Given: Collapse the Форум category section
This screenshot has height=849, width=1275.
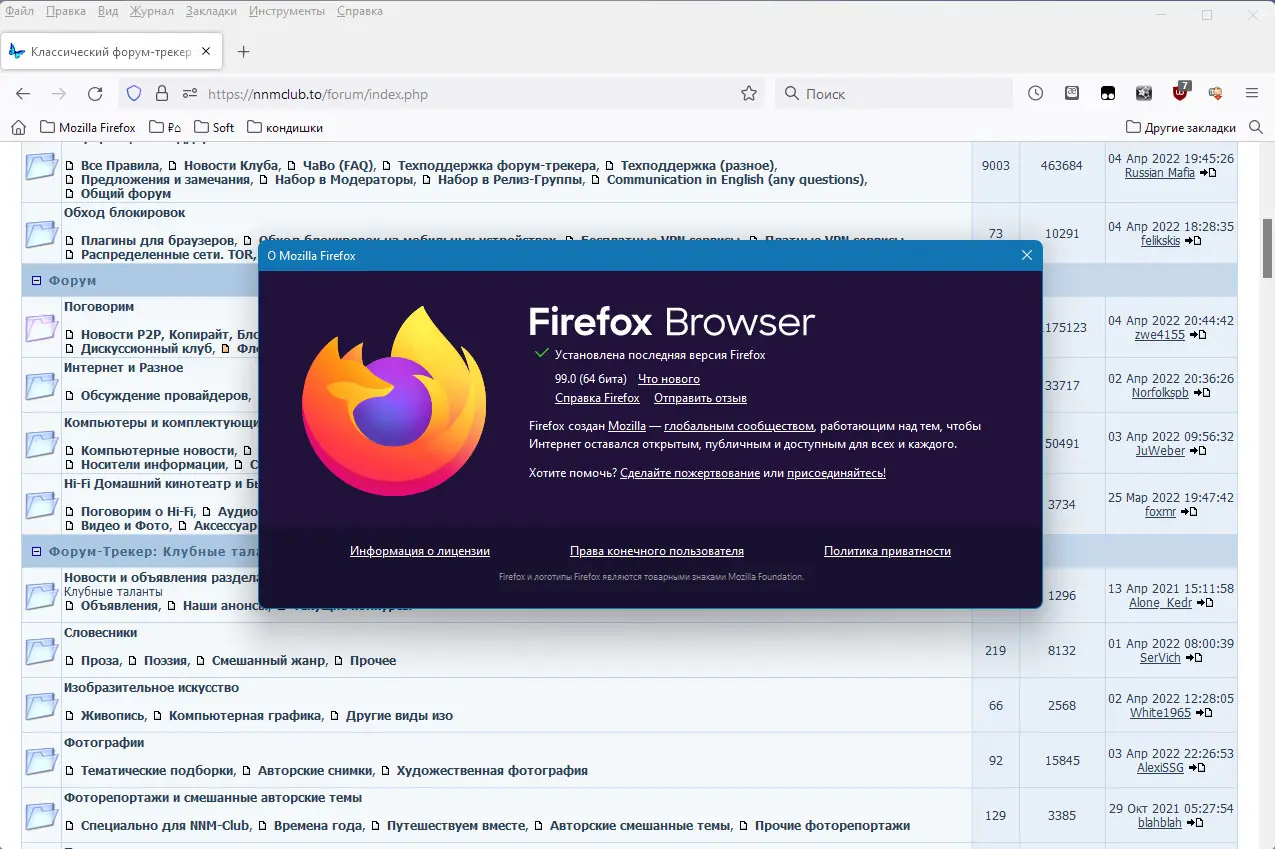Looking at the screenshot, I should (36, 281).
